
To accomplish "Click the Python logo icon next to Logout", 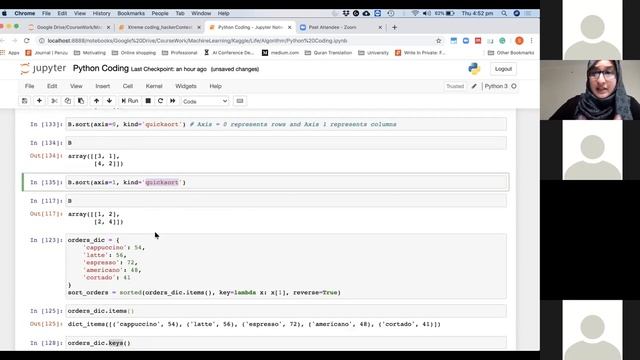I will tap(474, 69).
